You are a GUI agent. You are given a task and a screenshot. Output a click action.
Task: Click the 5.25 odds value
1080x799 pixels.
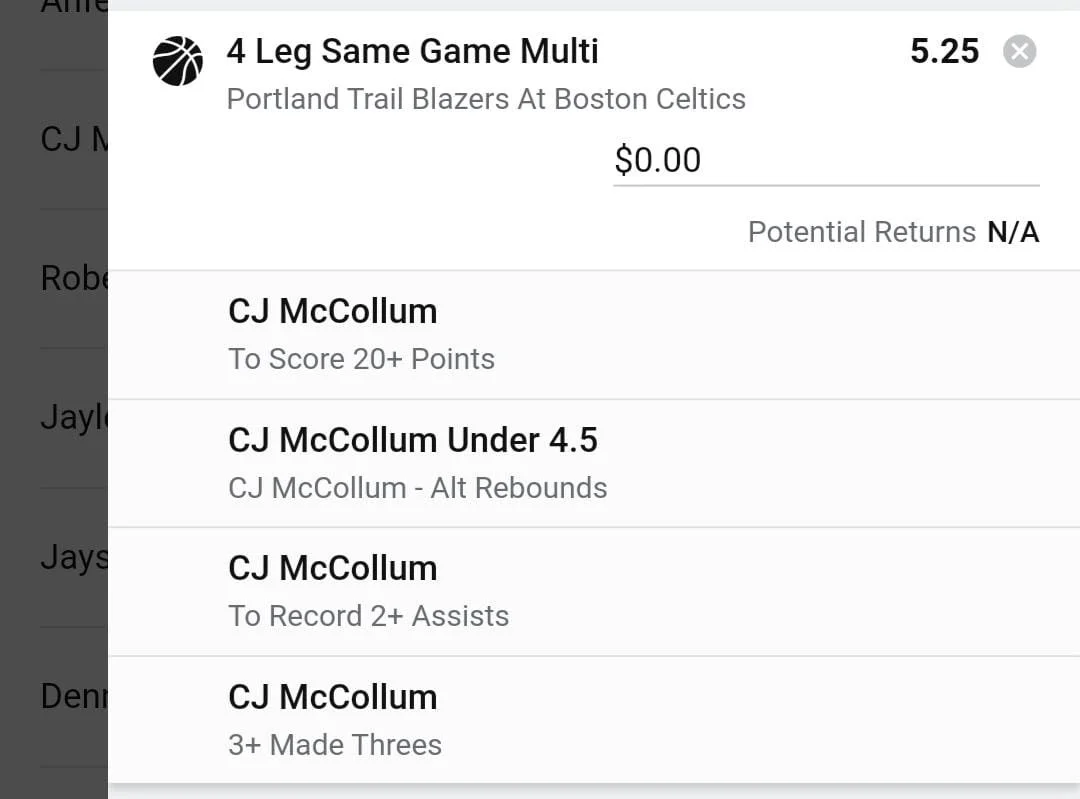pyautogui.click(x=944, y=51)
